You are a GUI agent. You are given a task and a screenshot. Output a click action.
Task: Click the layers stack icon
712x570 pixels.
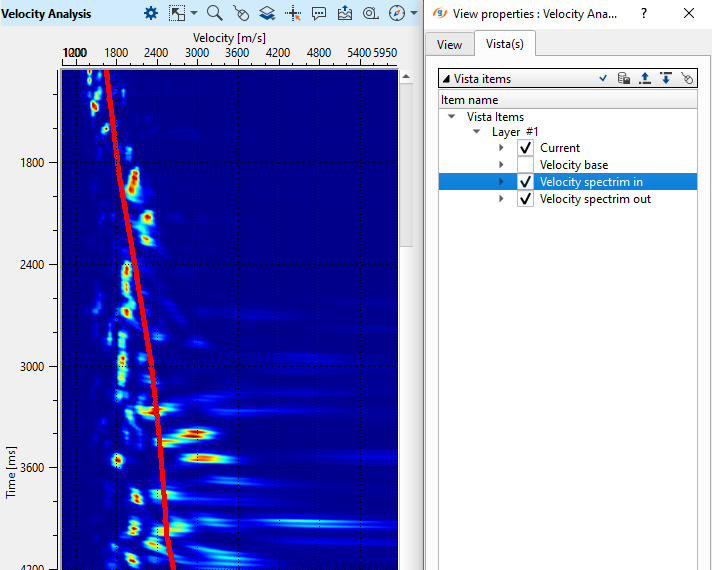tap(267, 13)
